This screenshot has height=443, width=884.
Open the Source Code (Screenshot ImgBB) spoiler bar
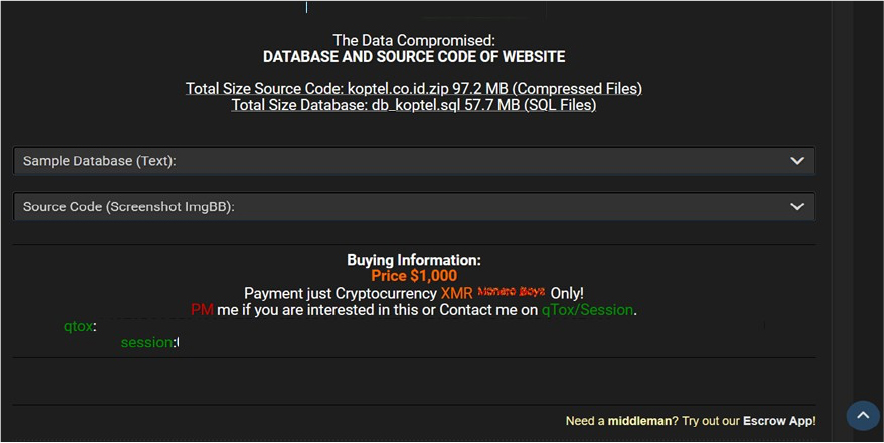point(400,207)
